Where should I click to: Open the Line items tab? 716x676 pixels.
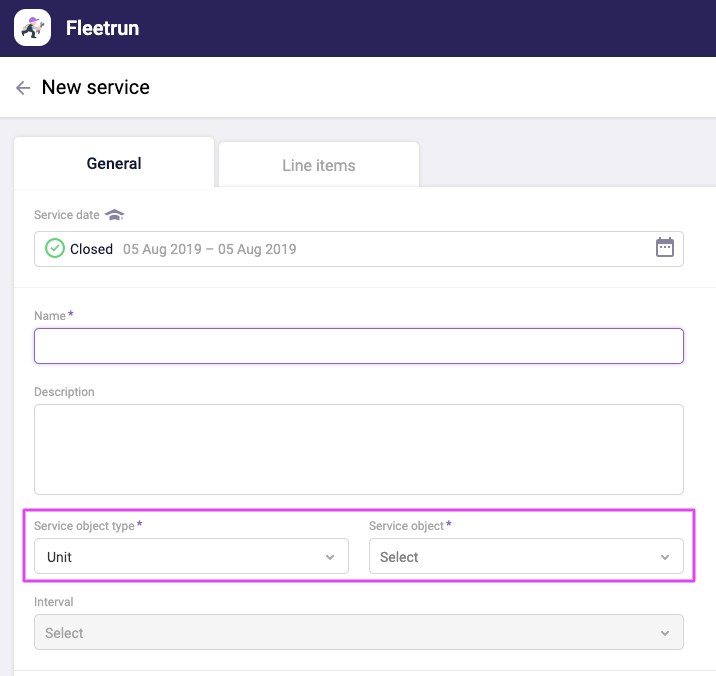(319, 165)
